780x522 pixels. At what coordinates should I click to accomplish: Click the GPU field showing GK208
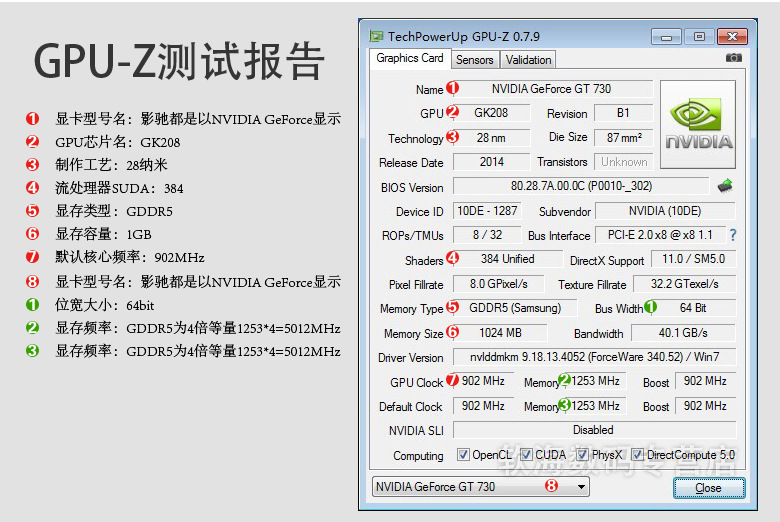click(491, 113)
